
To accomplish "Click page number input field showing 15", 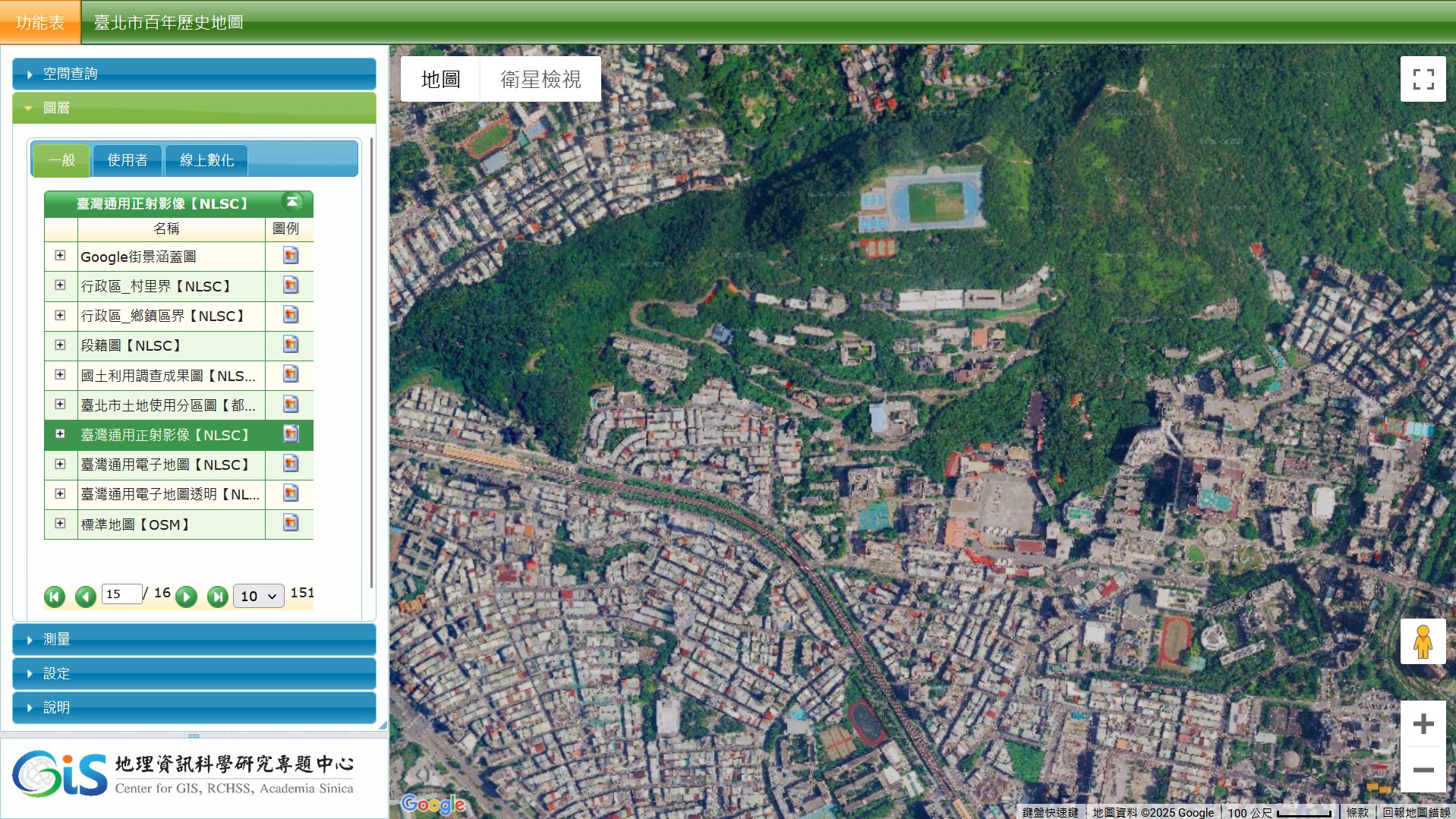I will 122,594.
